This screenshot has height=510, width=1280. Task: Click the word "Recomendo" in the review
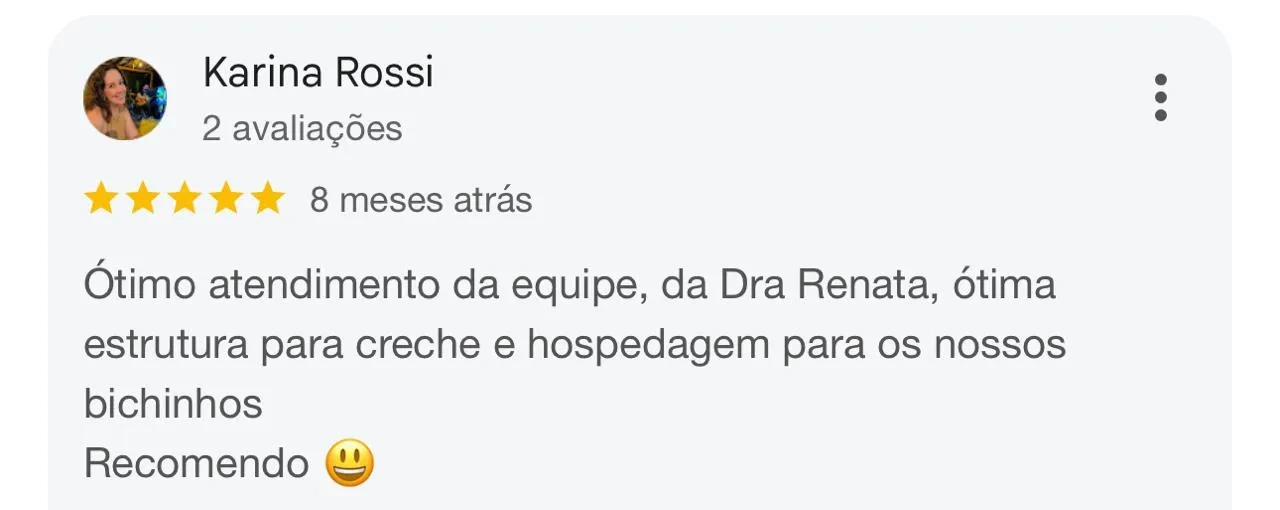tap(196, 464)
